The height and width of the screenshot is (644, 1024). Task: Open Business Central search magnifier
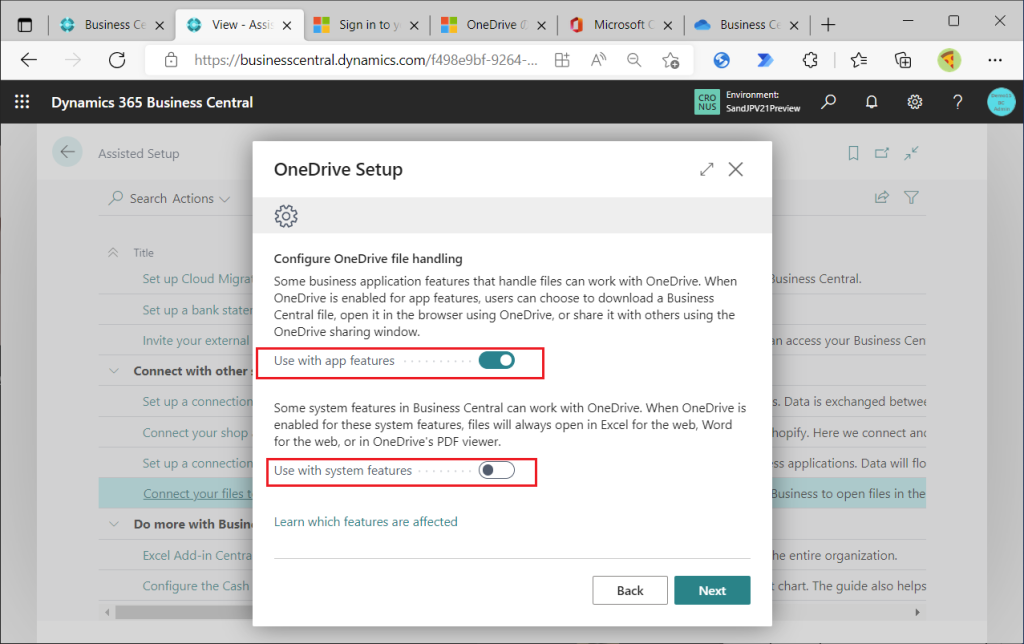(828, 102)
